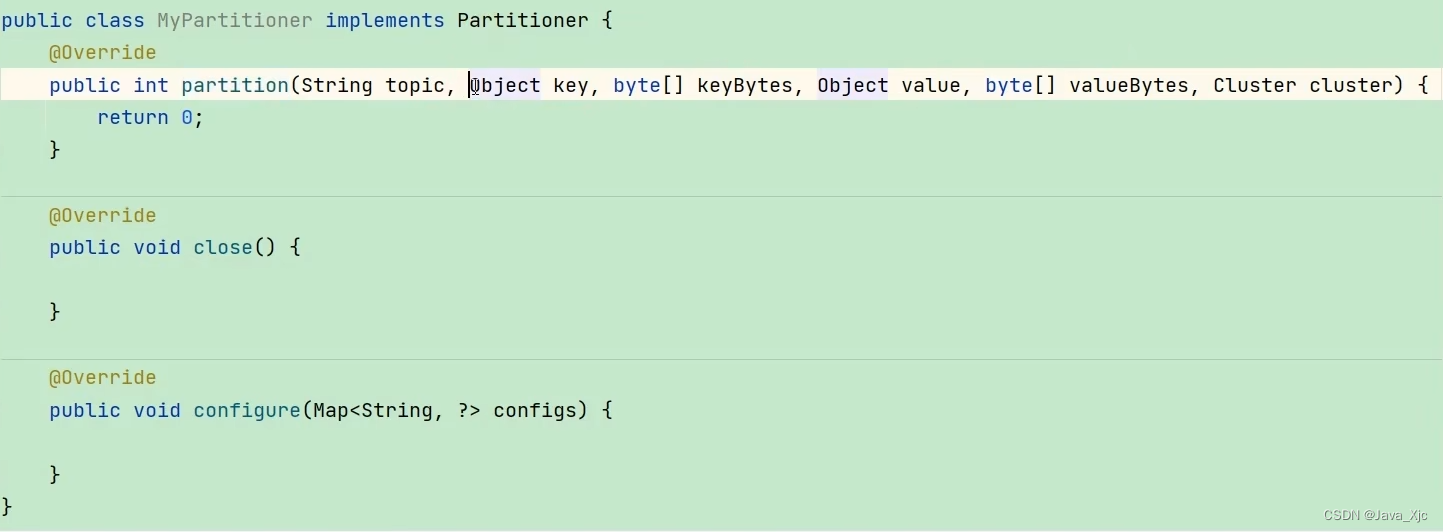Click the configure method name
This screenshot has height=532, width=1443.
tap(247, 410)
